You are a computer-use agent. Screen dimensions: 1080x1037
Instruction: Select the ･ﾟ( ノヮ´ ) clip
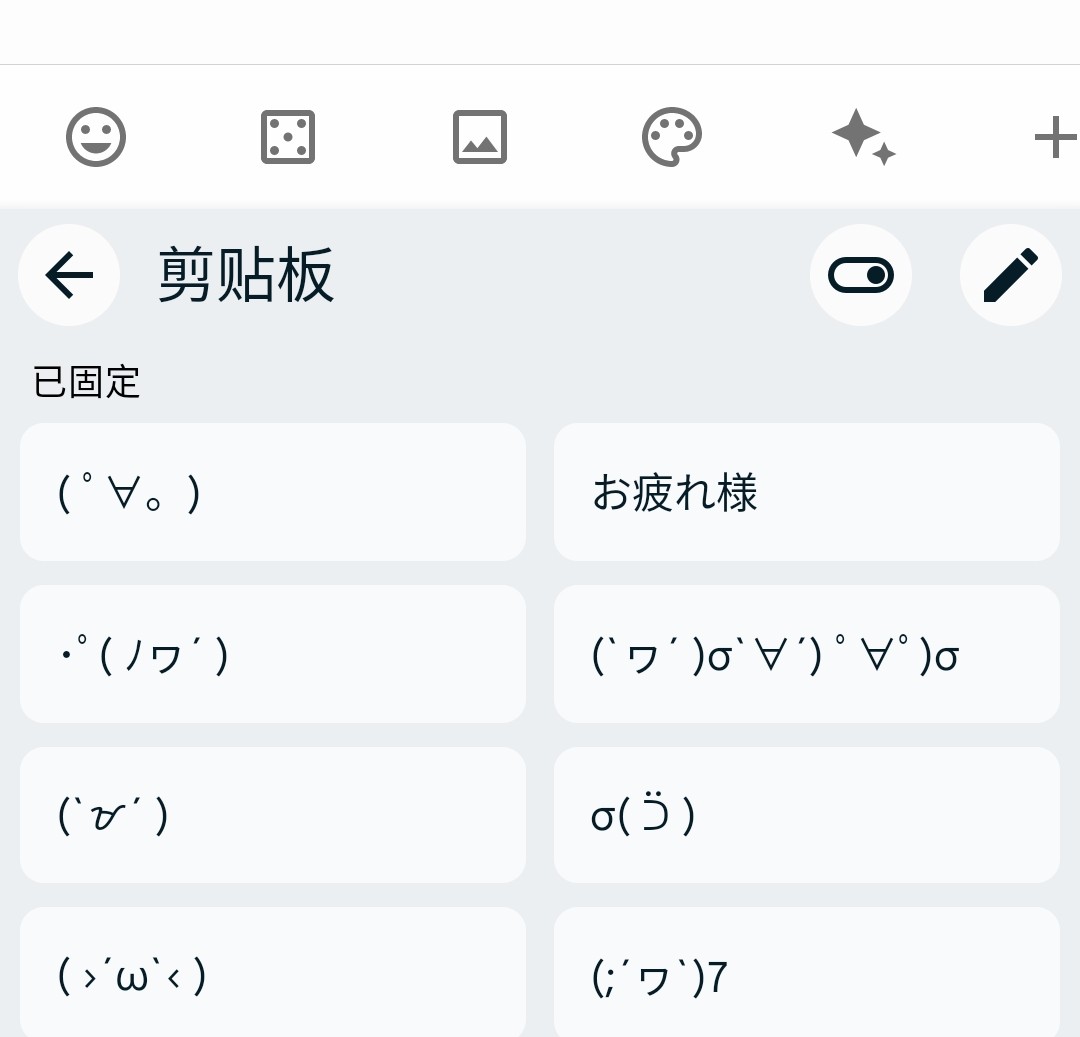point(272,654)
